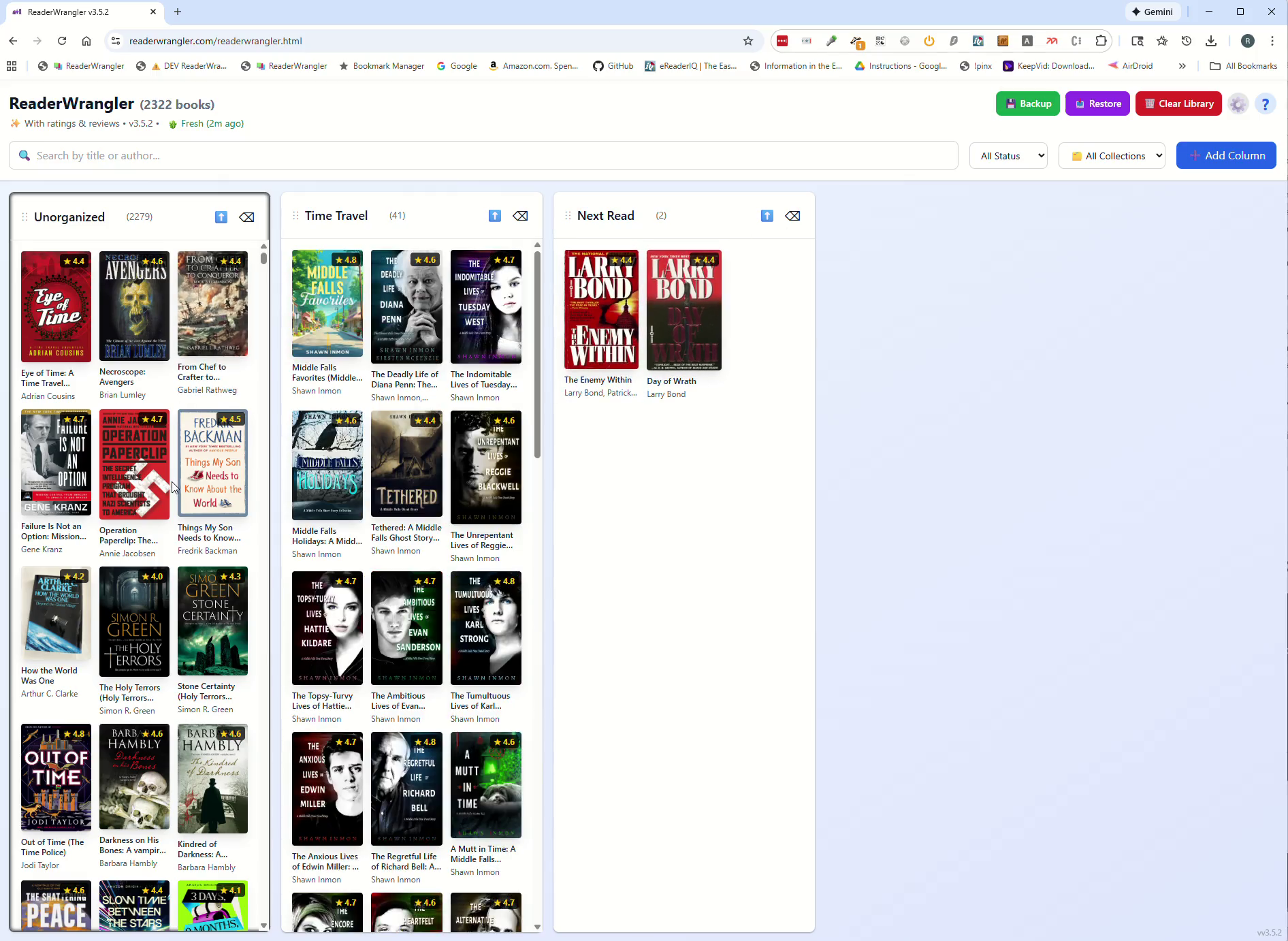Screen dimensions: 1288x941
Task: Click the upload icon on the Next Read column
Action: pos(767,215)
